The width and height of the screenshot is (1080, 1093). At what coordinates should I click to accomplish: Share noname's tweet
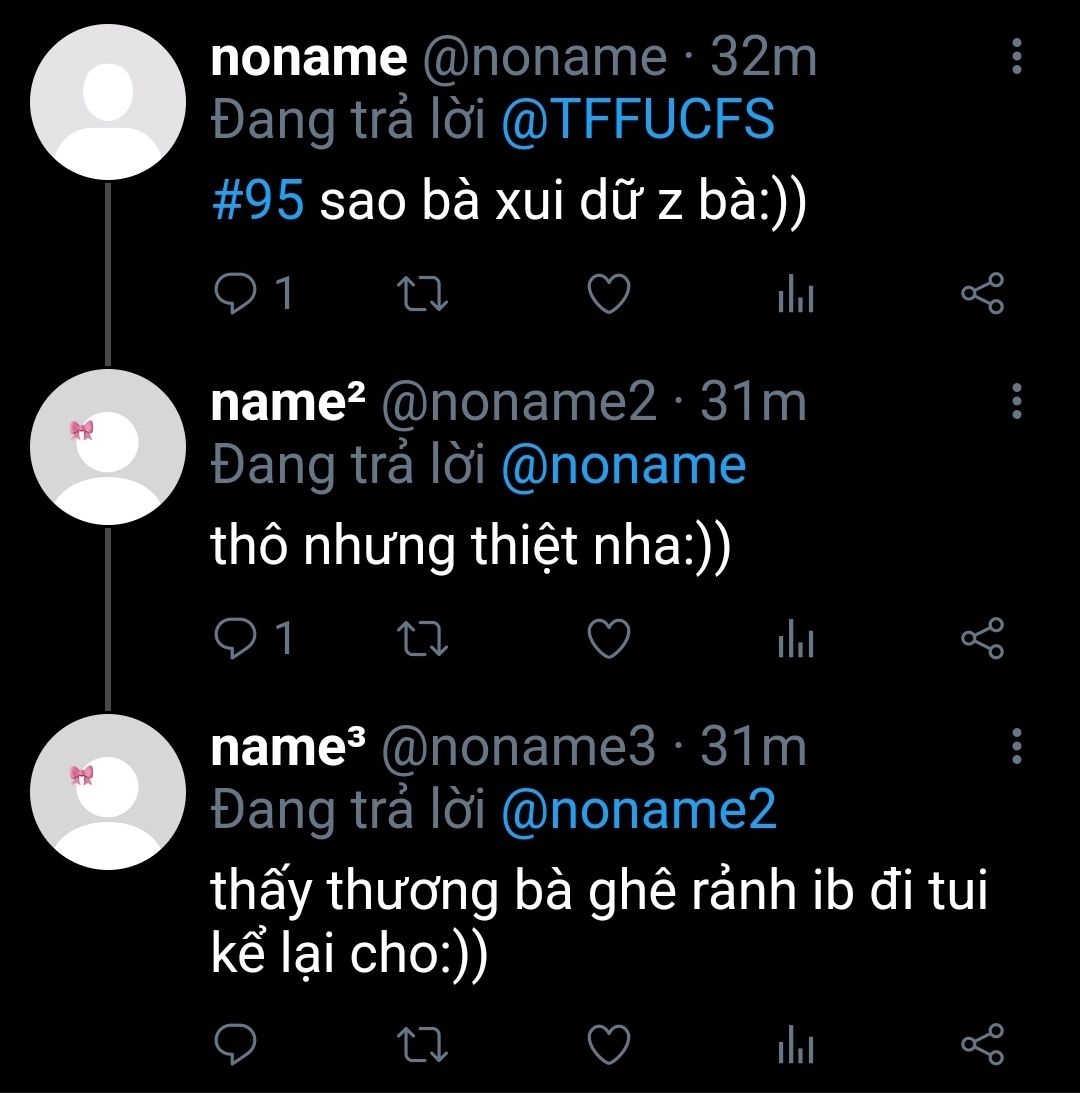click(x=982, y=293)
